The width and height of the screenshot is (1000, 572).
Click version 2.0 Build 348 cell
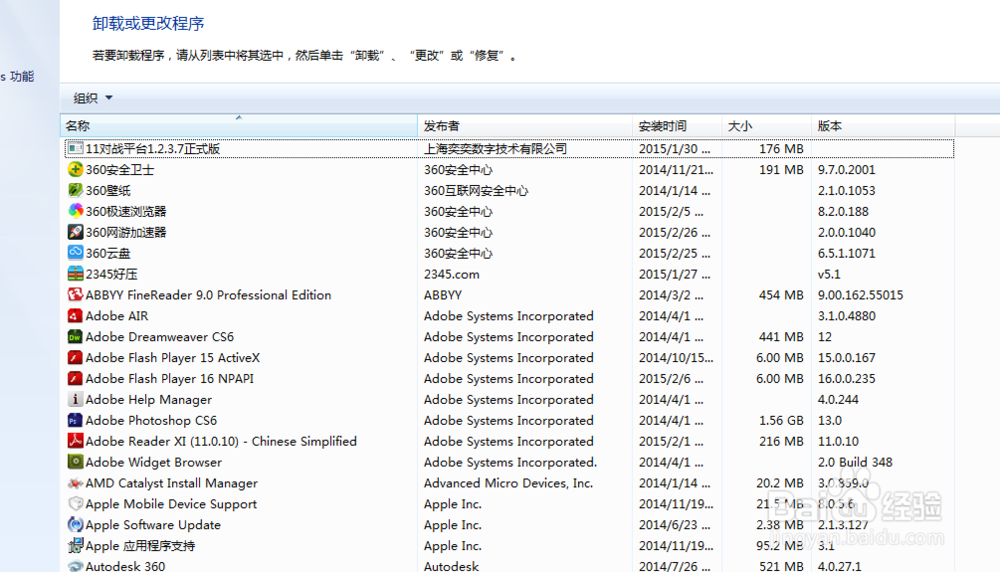[855, 462]
